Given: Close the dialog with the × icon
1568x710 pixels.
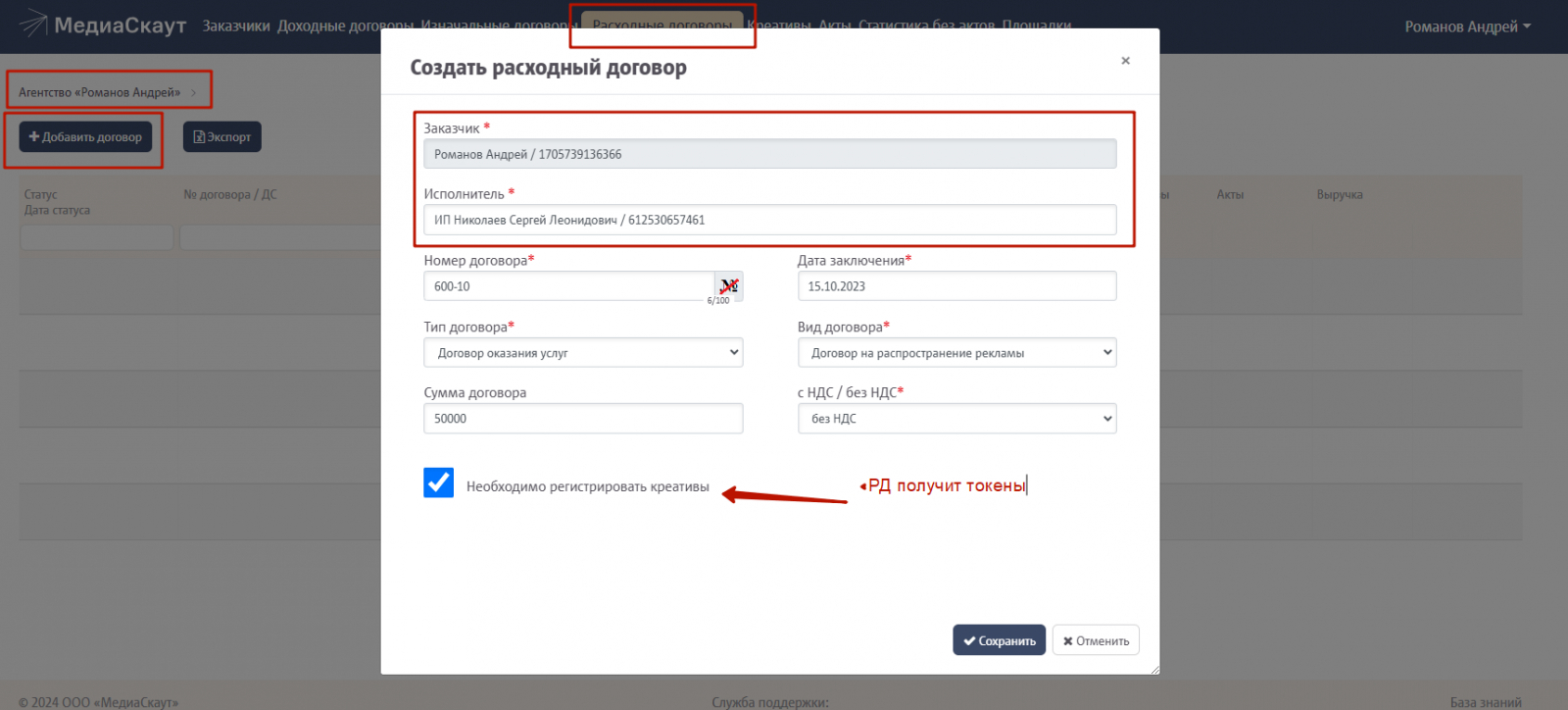Looking at the screenshot, I should 1125,61.
